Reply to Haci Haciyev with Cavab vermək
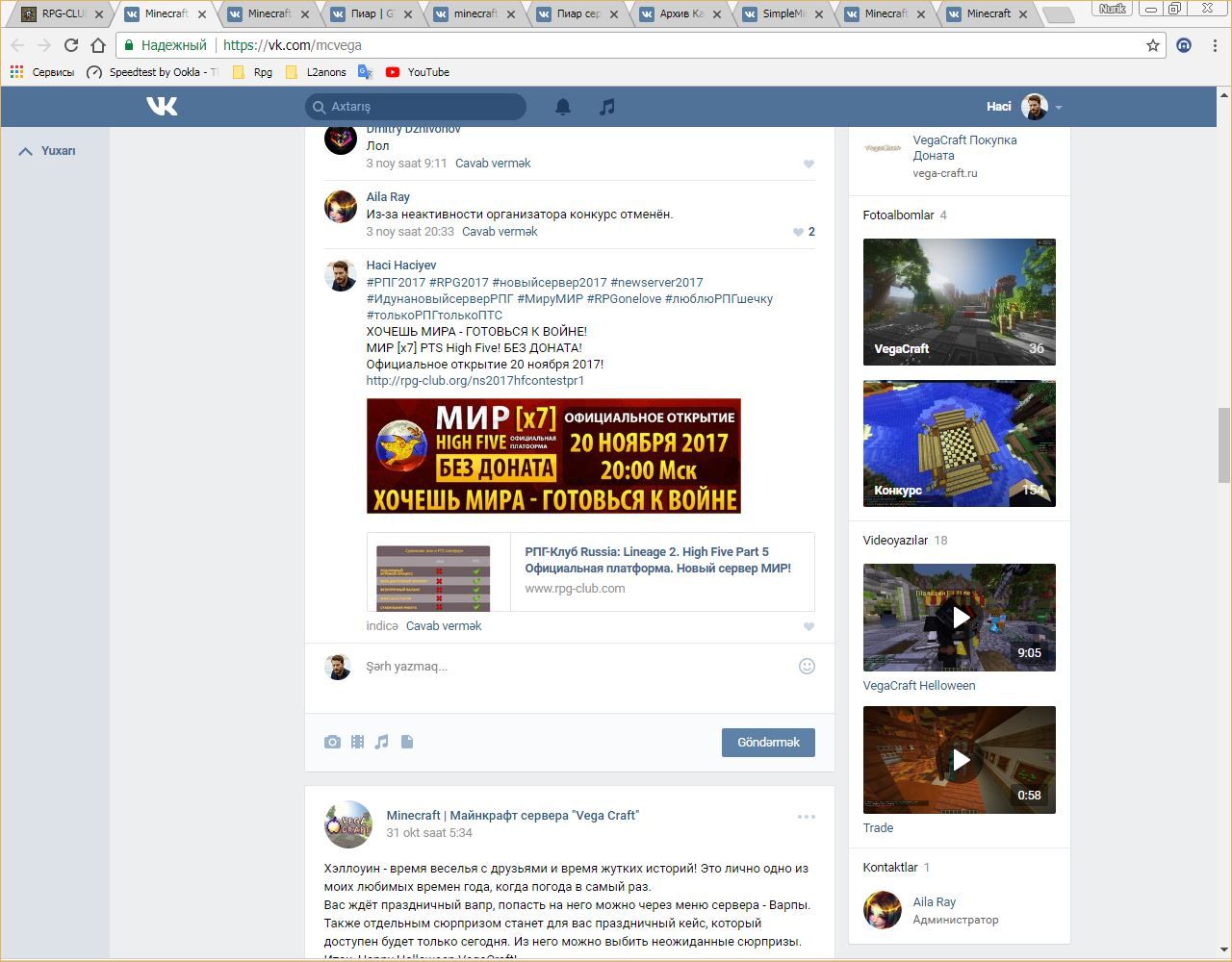Screen dimensions: 1232x962 point(444,626)
